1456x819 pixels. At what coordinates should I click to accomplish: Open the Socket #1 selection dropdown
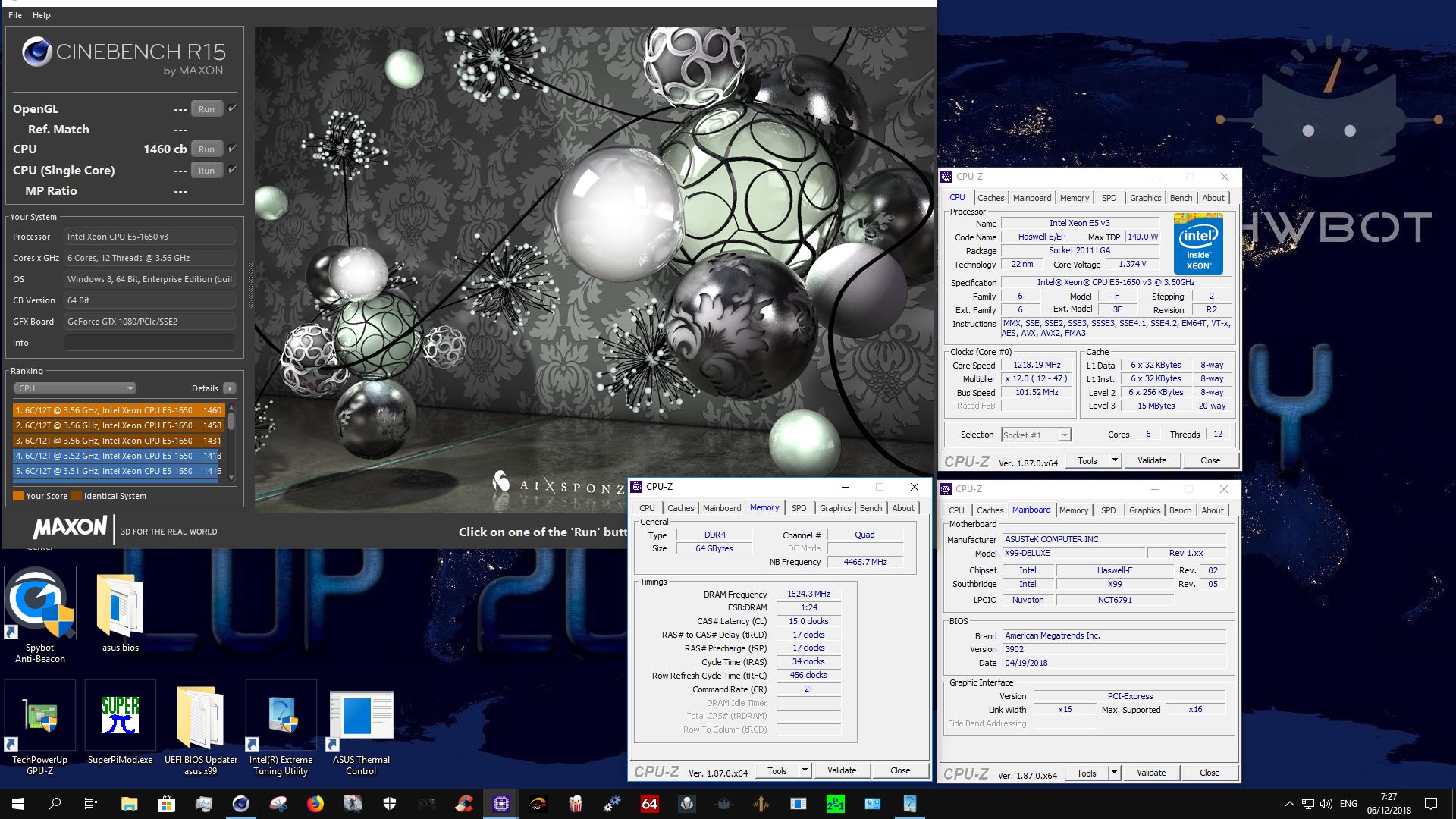point(1036,435)
